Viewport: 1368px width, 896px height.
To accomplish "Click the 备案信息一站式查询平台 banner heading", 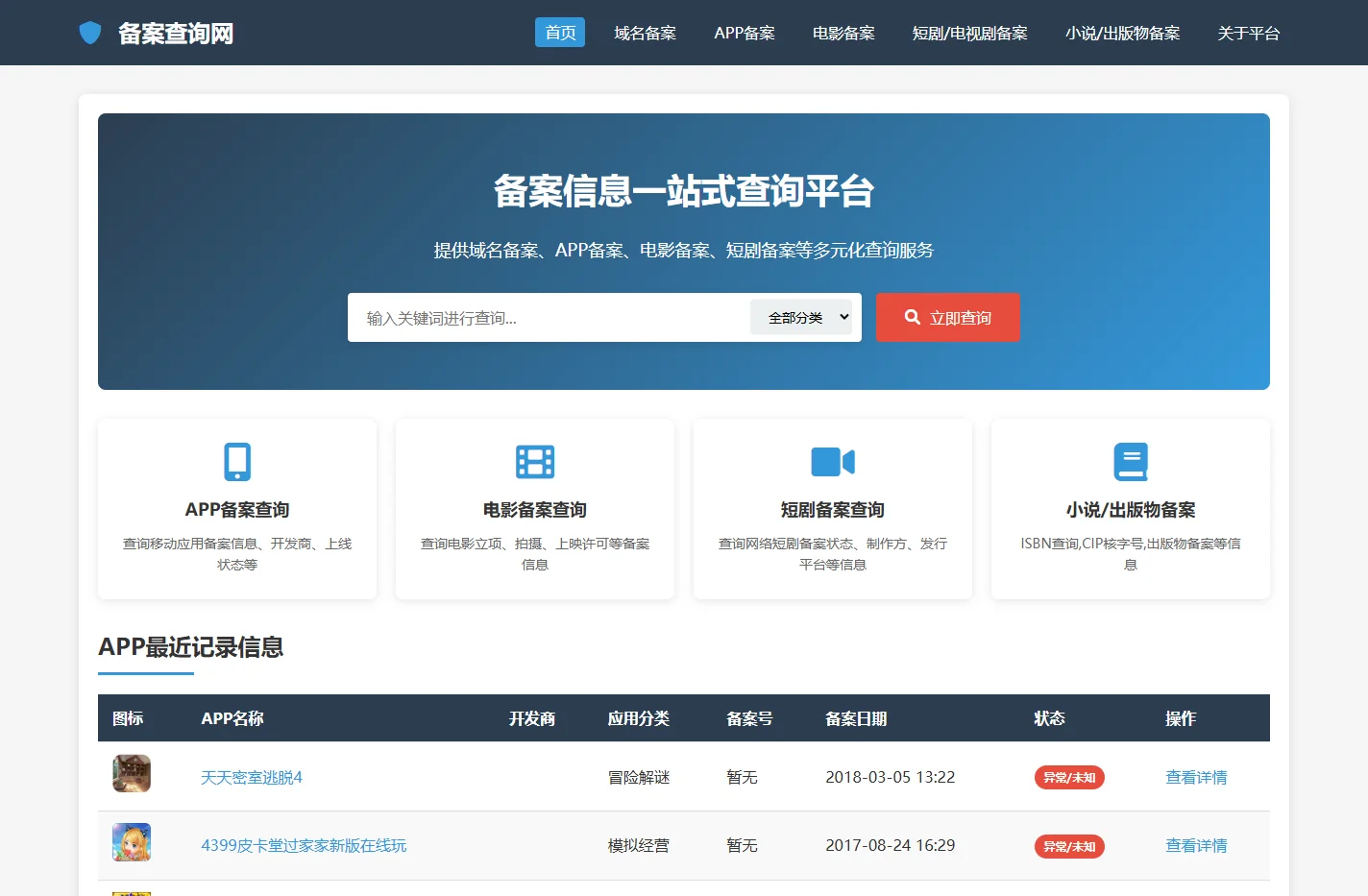I will 684,191.
